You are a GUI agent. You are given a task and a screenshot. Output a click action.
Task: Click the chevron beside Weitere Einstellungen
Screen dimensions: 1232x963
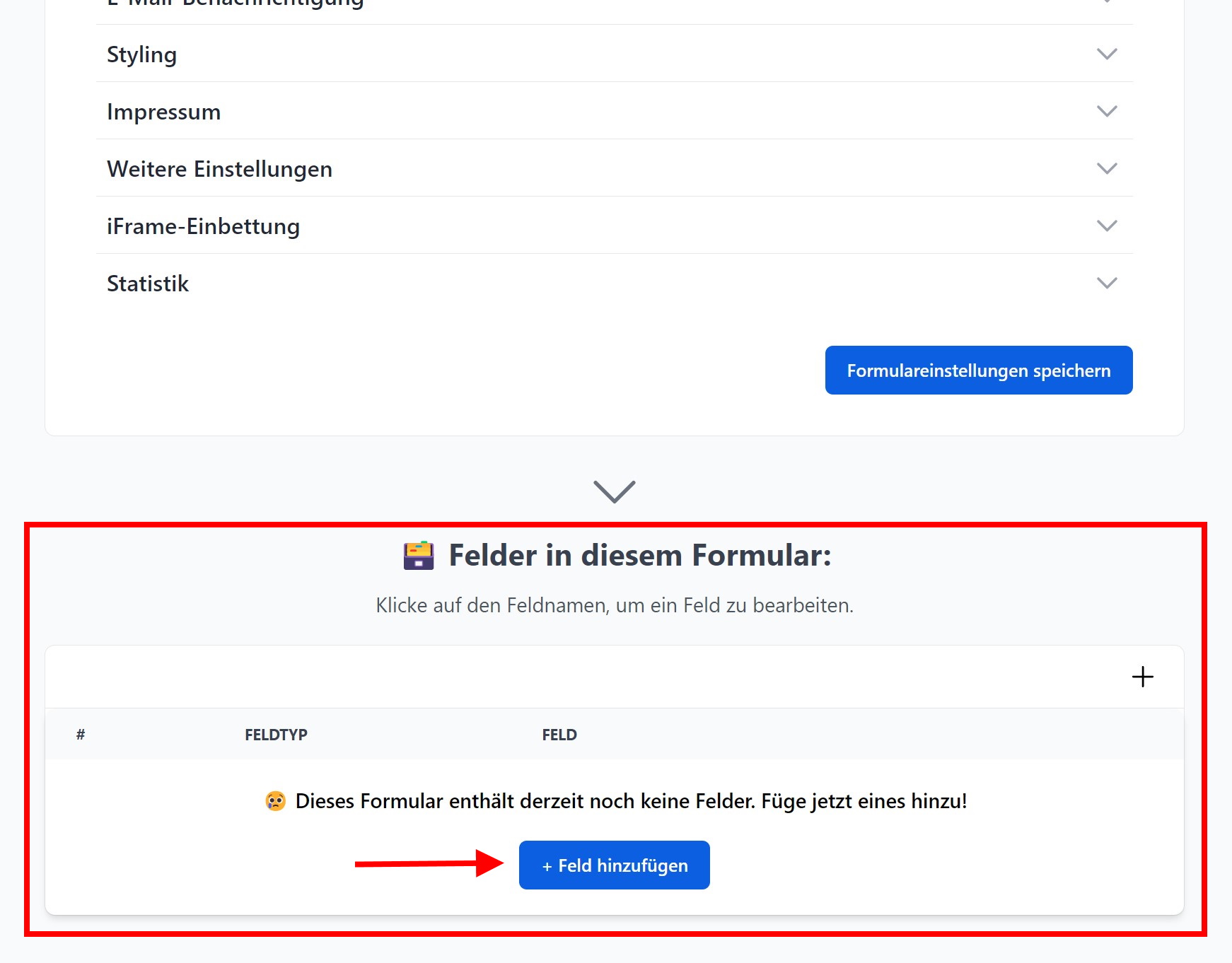pyautogui.click(x=1106, y=169)
